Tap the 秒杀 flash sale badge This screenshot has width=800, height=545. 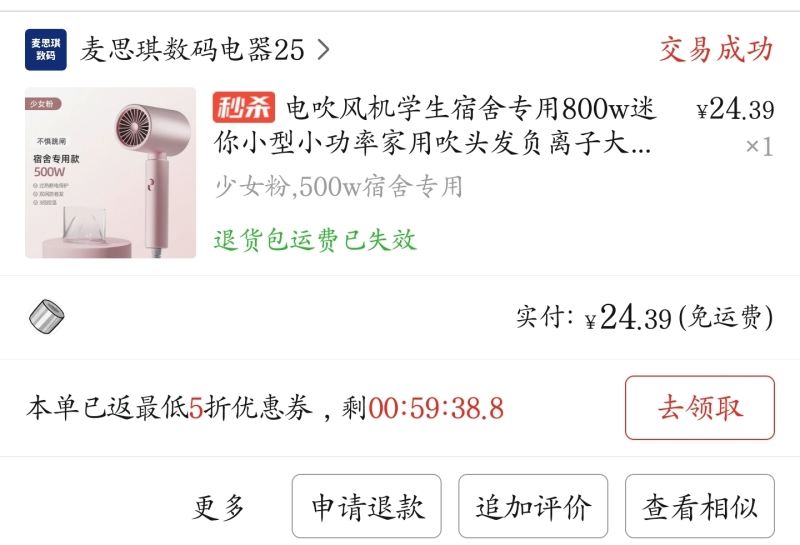244,107
